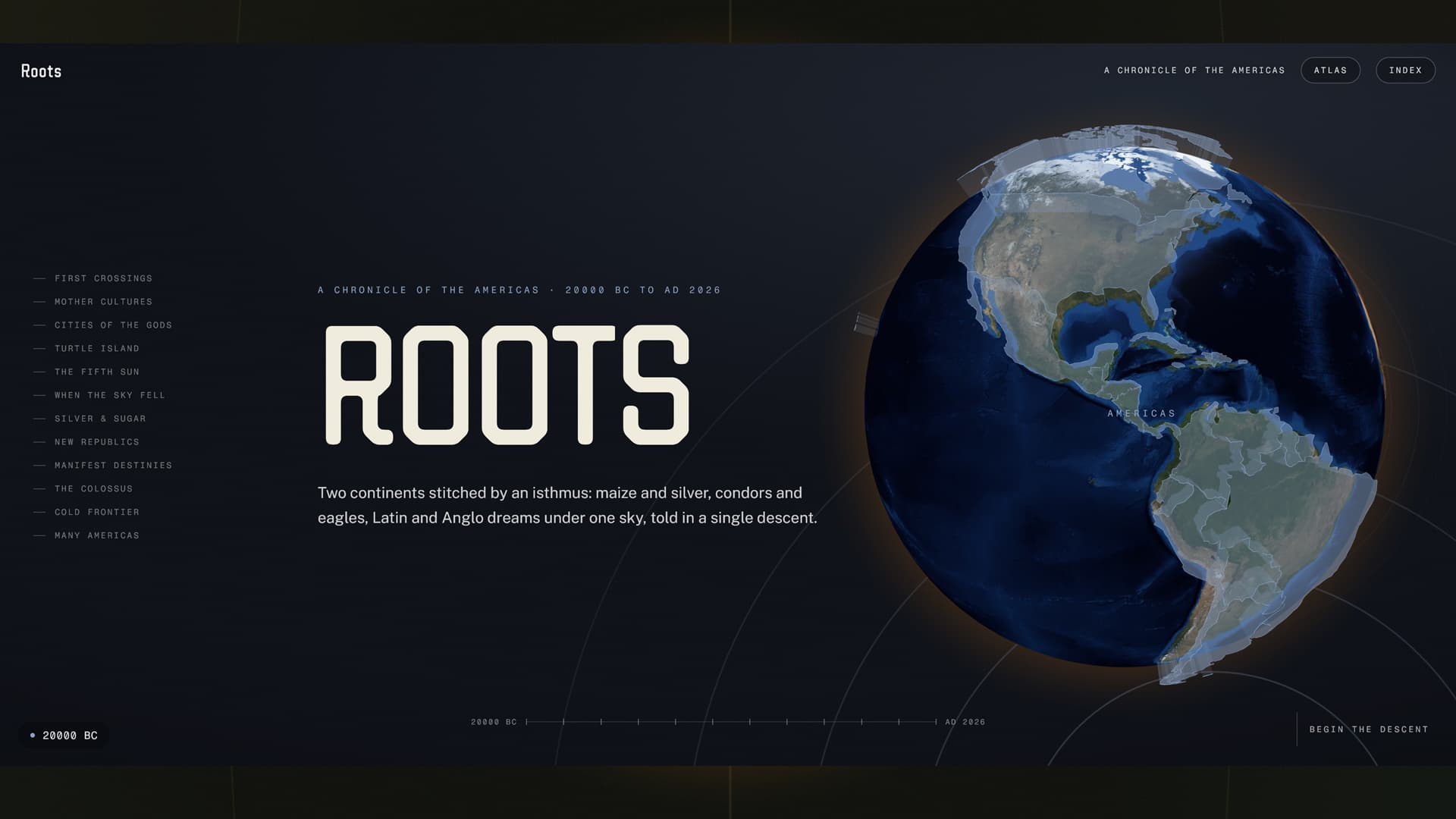Click the large ROOTS headline
The width and height of the screenshot is (1456, 819).
[507, 384]
